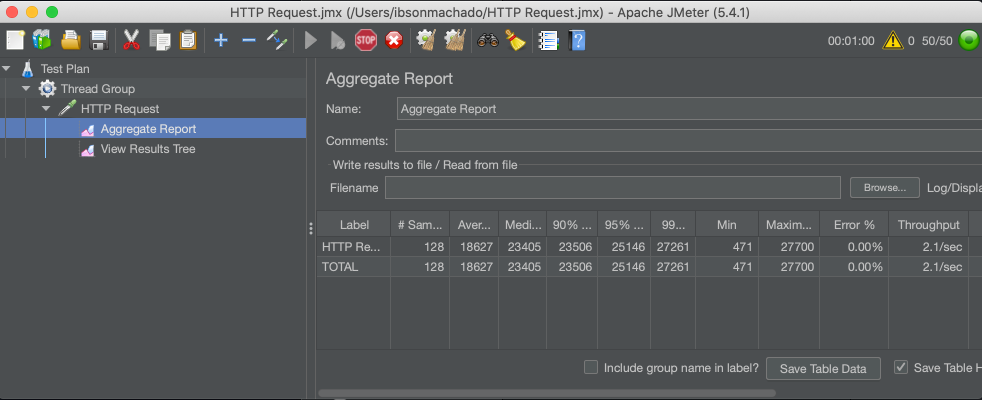Select Aggregate Report tree item
Image resolution: width=982 pixels, height=400 pixels.
click(x=148, y=129)
